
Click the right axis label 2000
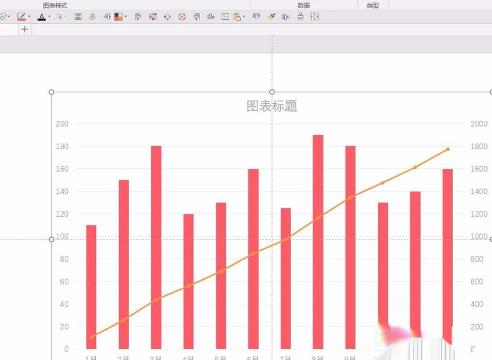click(479, 124)
